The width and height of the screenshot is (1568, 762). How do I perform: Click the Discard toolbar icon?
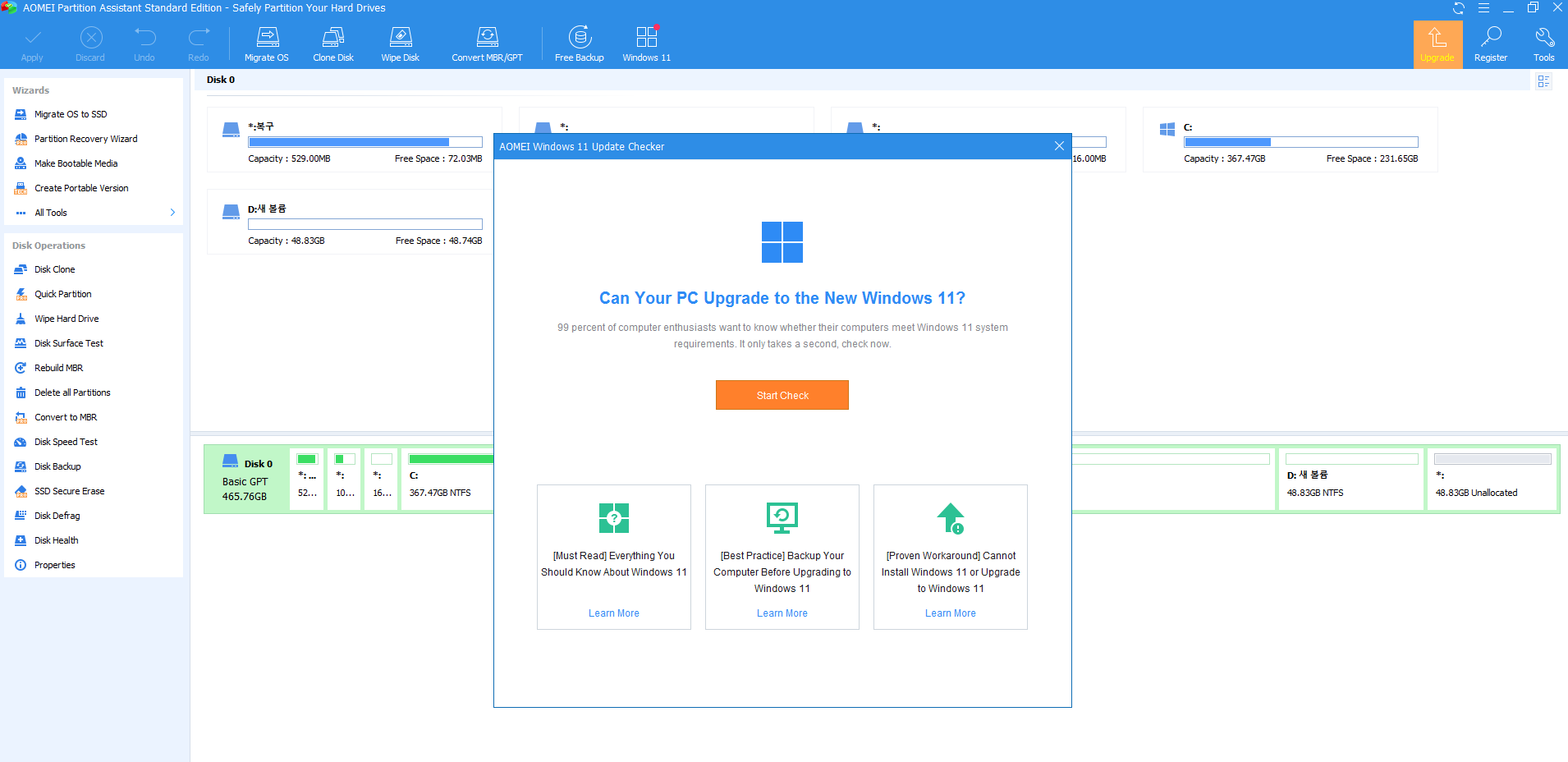click(91, 38)
